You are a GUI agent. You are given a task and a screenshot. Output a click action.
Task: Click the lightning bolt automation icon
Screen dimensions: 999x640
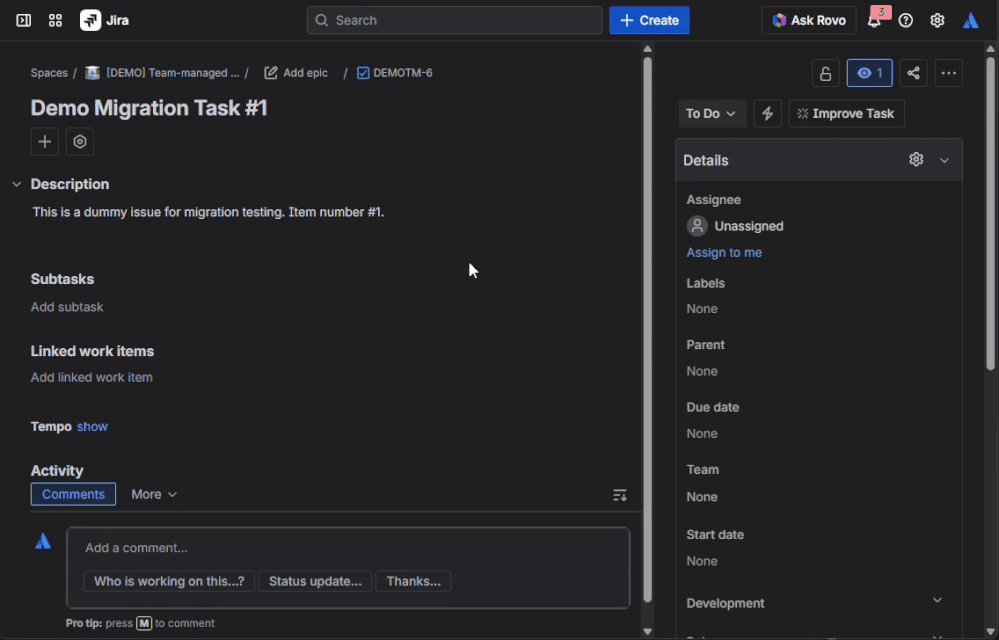coord(767,113)
